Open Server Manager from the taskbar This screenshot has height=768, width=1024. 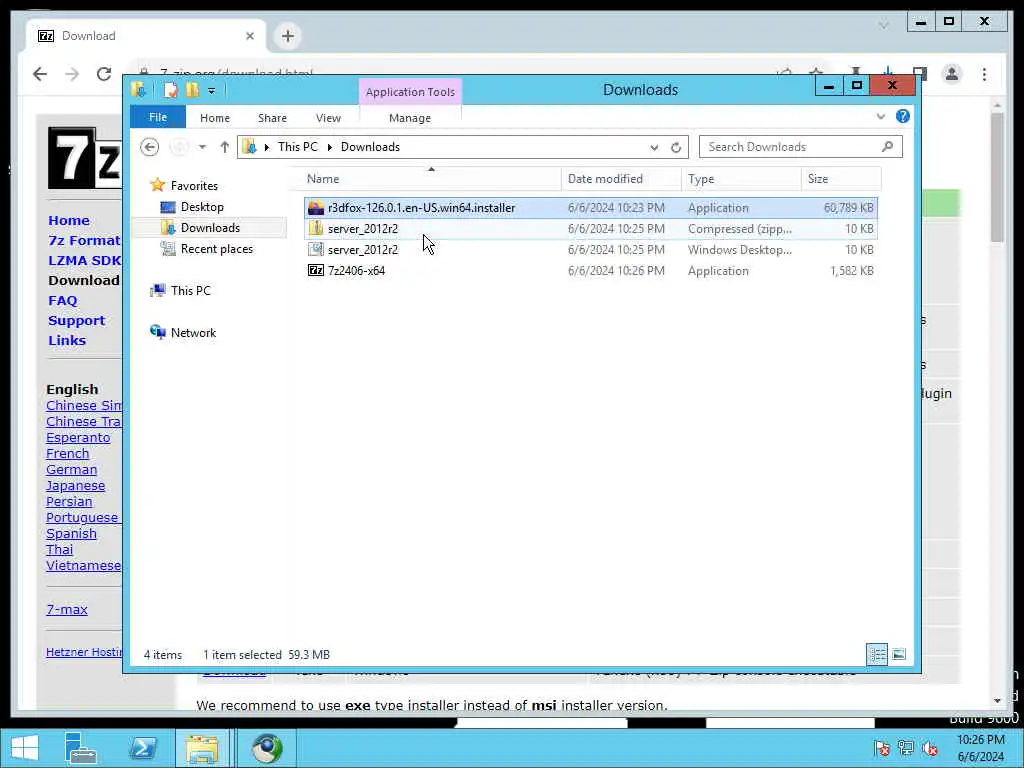pos(81,748)
